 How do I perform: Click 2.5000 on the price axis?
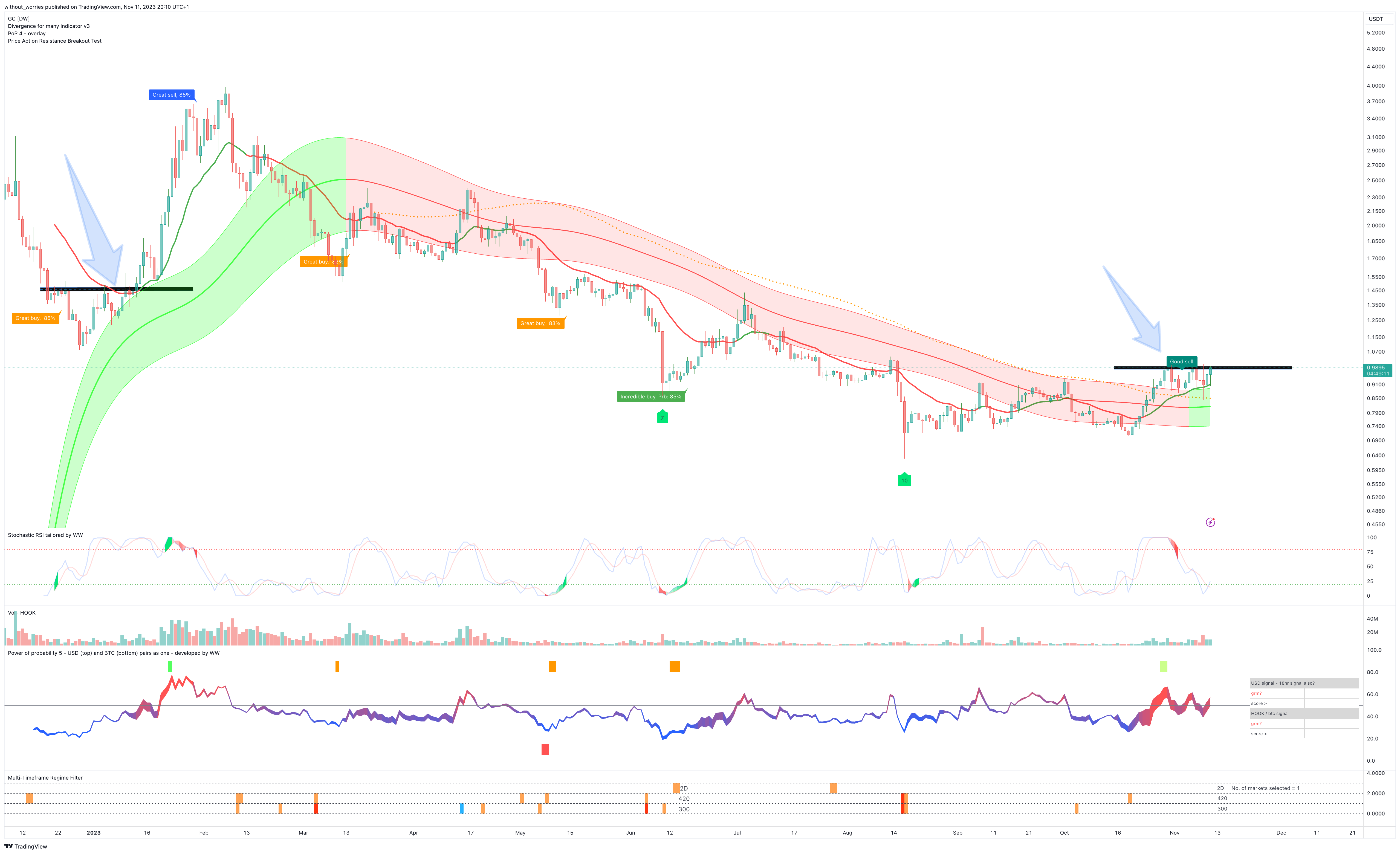coord(1376,180)
